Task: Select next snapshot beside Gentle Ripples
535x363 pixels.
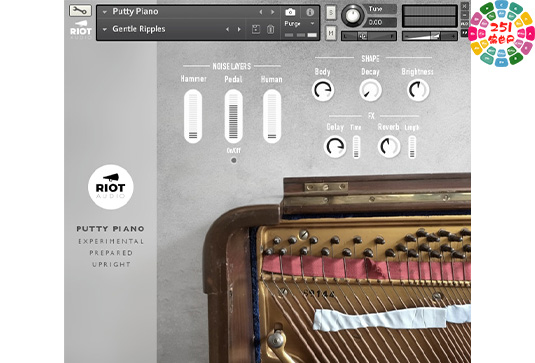Action: [239, 29]
